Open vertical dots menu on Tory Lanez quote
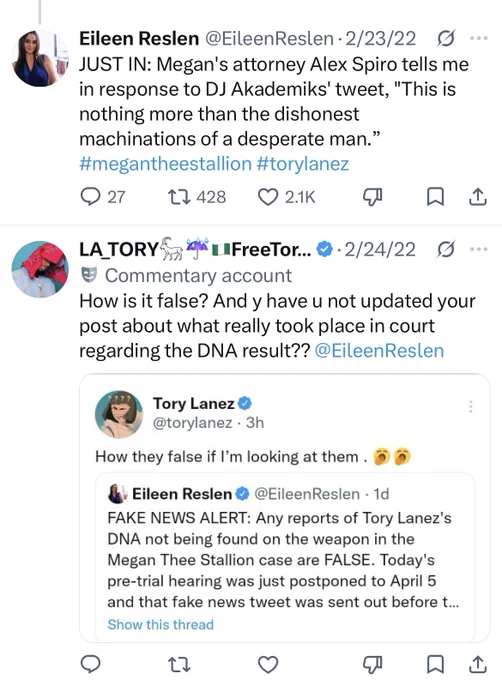Screen dimensions: 502x680 [x=471, y=406]
